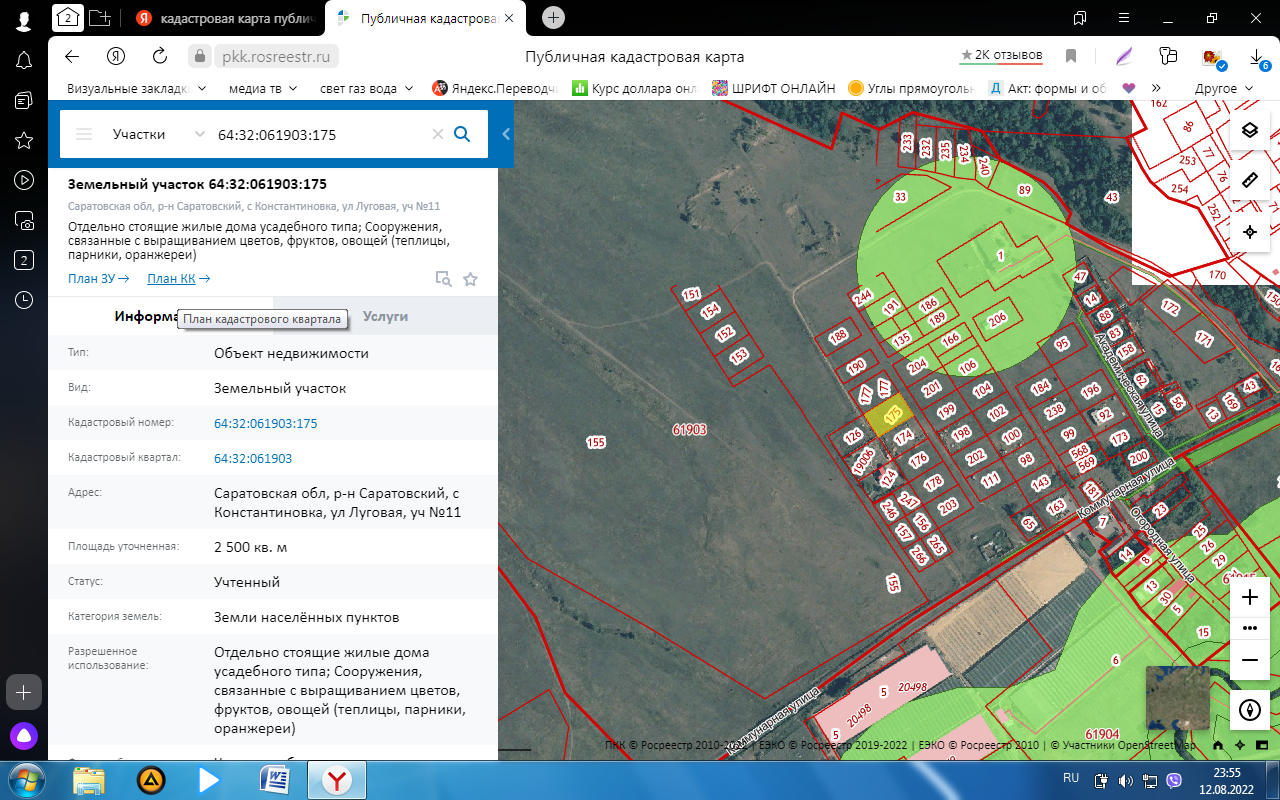Open the browser downloads icon

pyautogui.click(x=1257, y=57)
